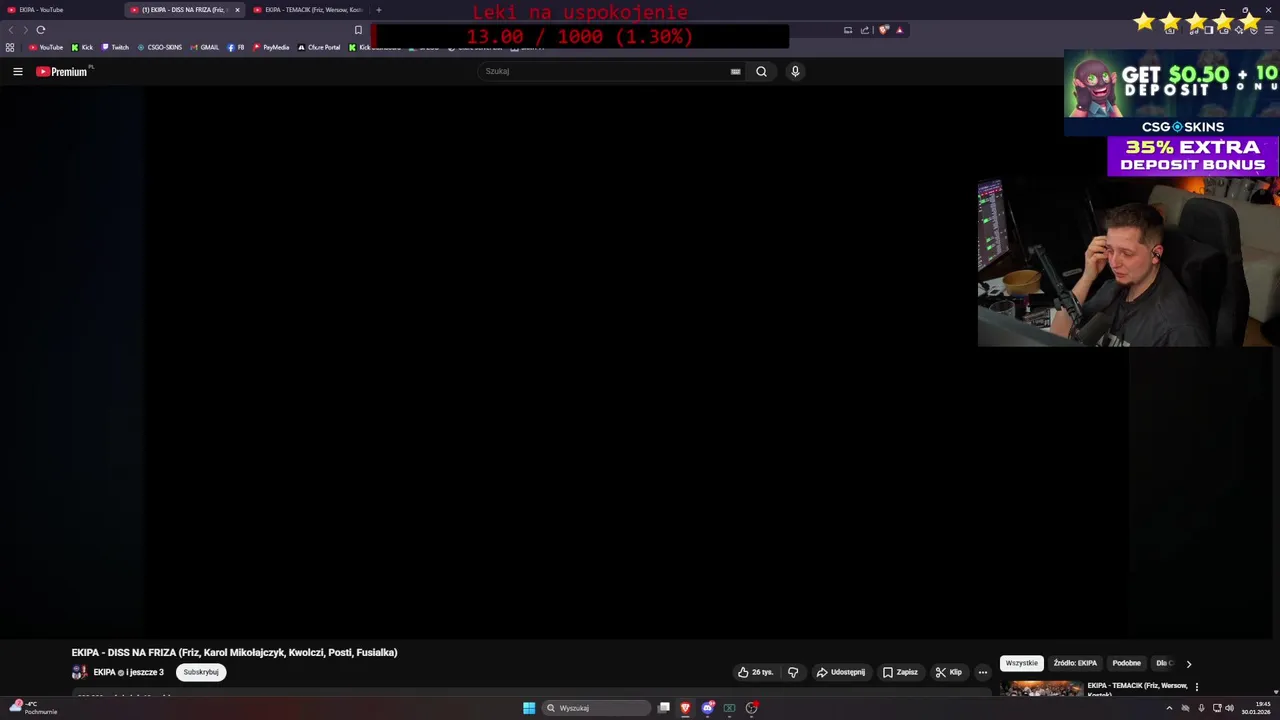Click the share page icon in address bar
Viewport: 1280px width, 720px height.
[x=865, y=30]
